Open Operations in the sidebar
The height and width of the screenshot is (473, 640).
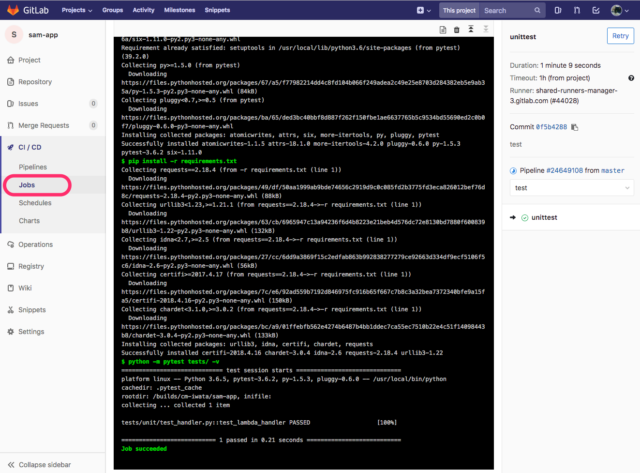pos(35,244)
